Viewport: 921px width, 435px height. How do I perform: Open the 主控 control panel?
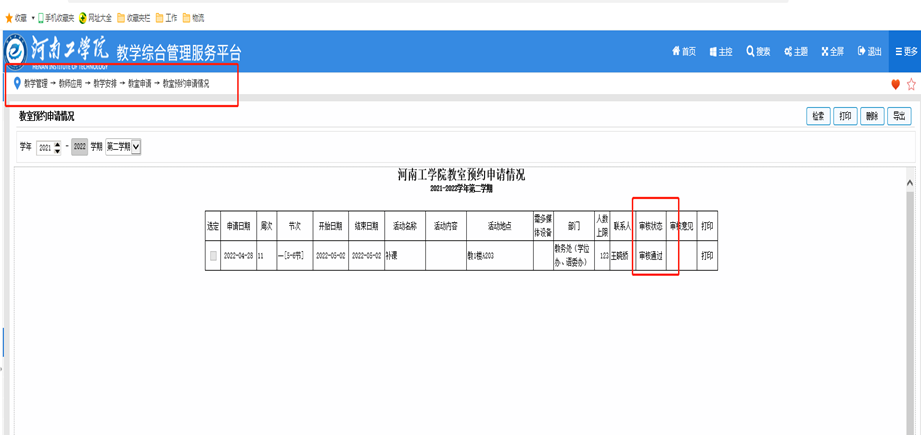click(720, 52)
